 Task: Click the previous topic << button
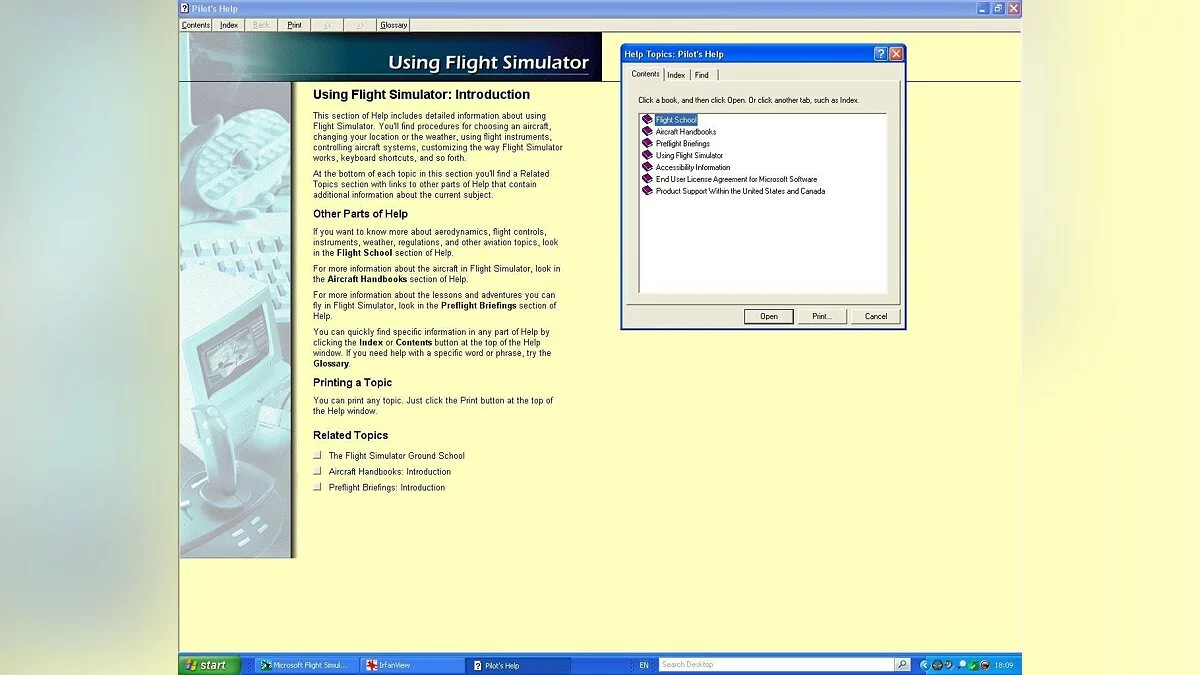327,25
